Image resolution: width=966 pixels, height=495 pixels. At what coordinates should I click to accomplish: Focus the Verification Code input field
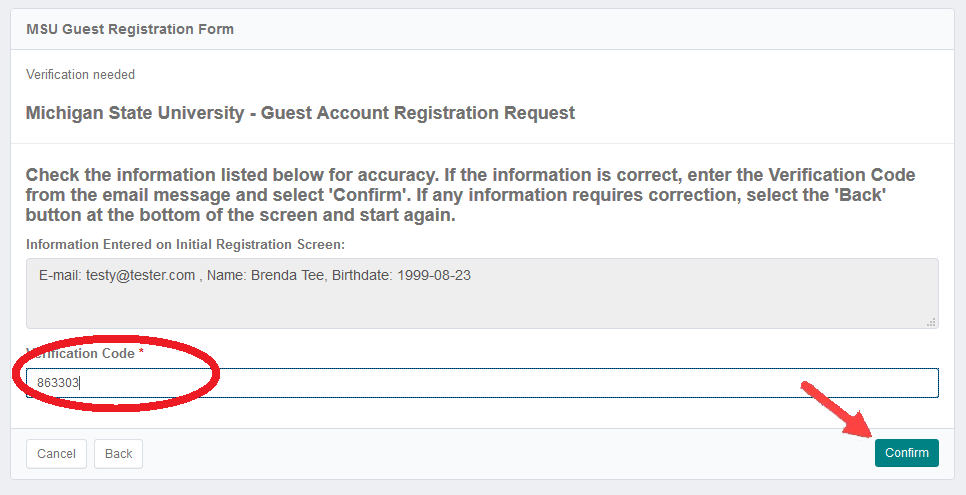coord(500,383)
